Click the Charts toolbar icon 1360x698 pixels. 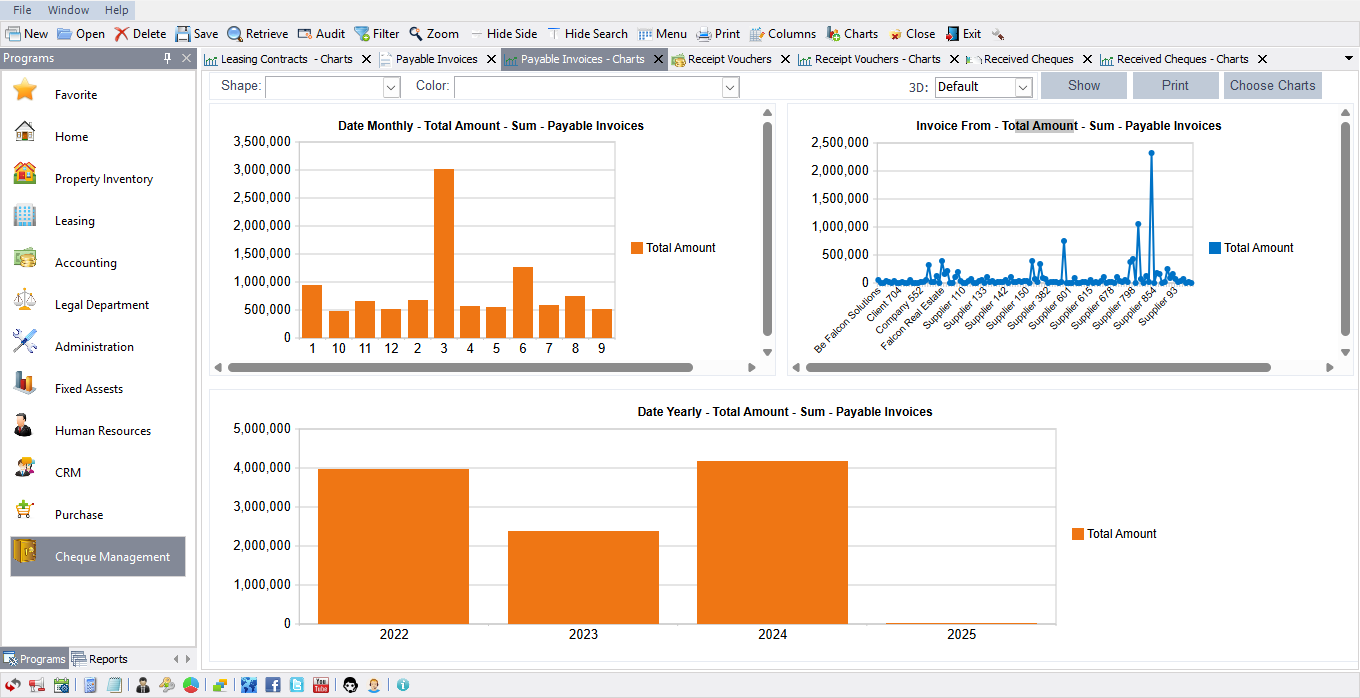point(852,33)
